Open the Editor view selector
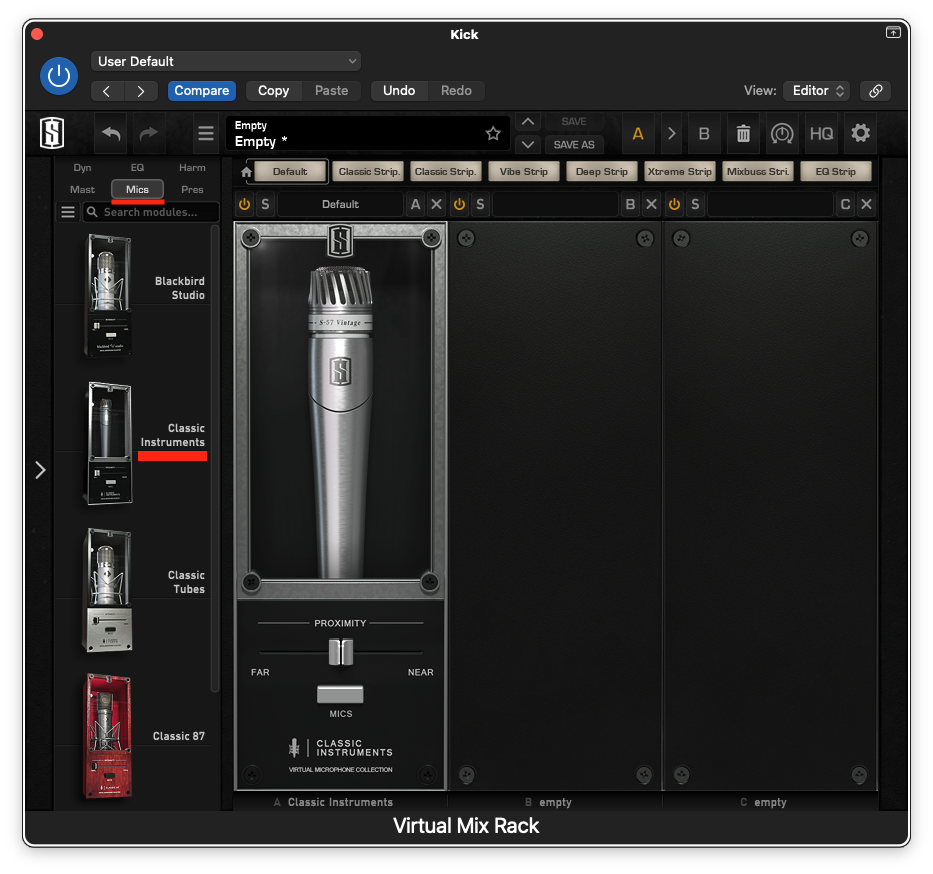933x874 pixels. click(816, 90)
